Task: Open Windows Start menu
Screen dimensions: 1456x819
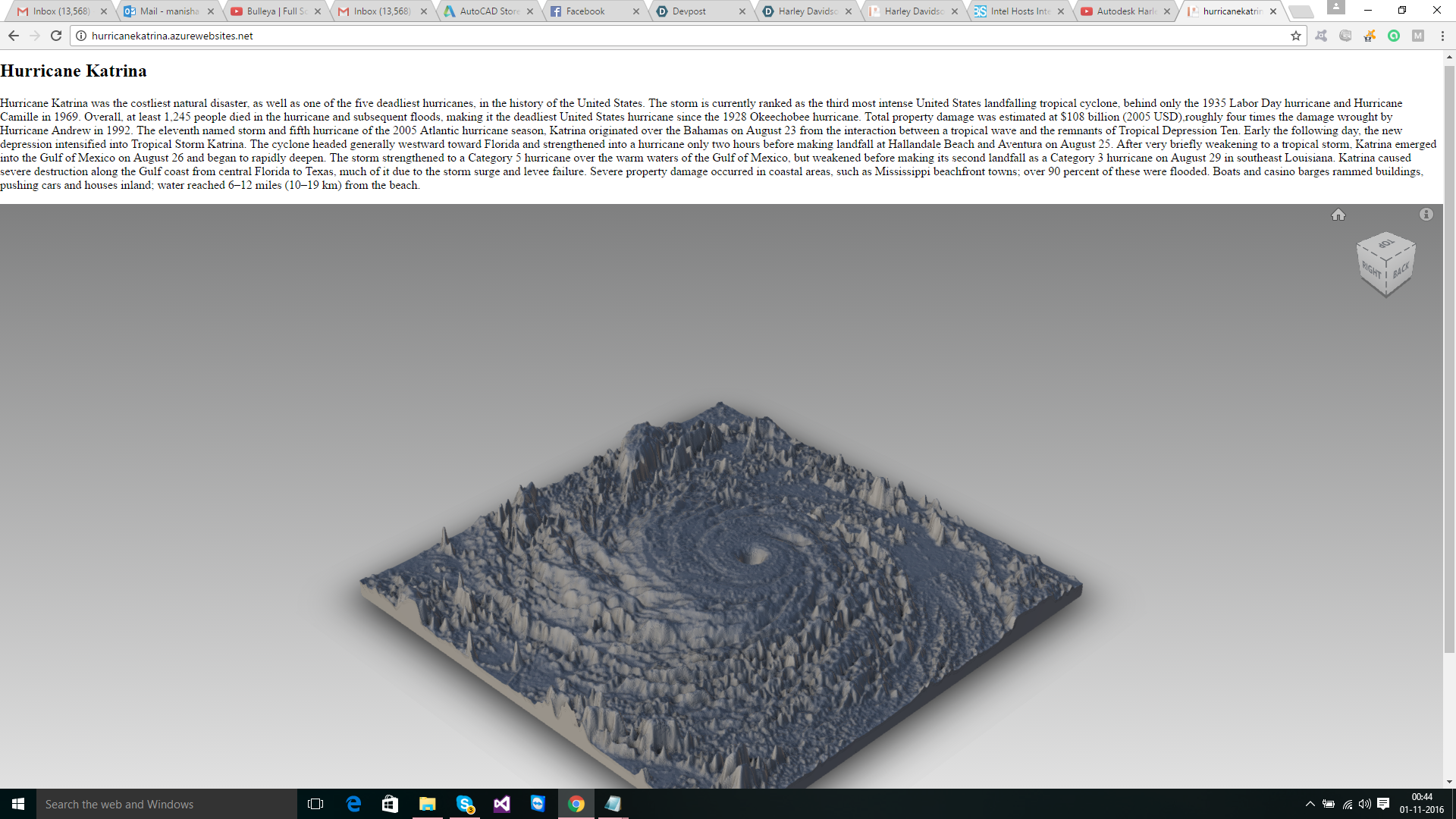Action: pos(18,804)
